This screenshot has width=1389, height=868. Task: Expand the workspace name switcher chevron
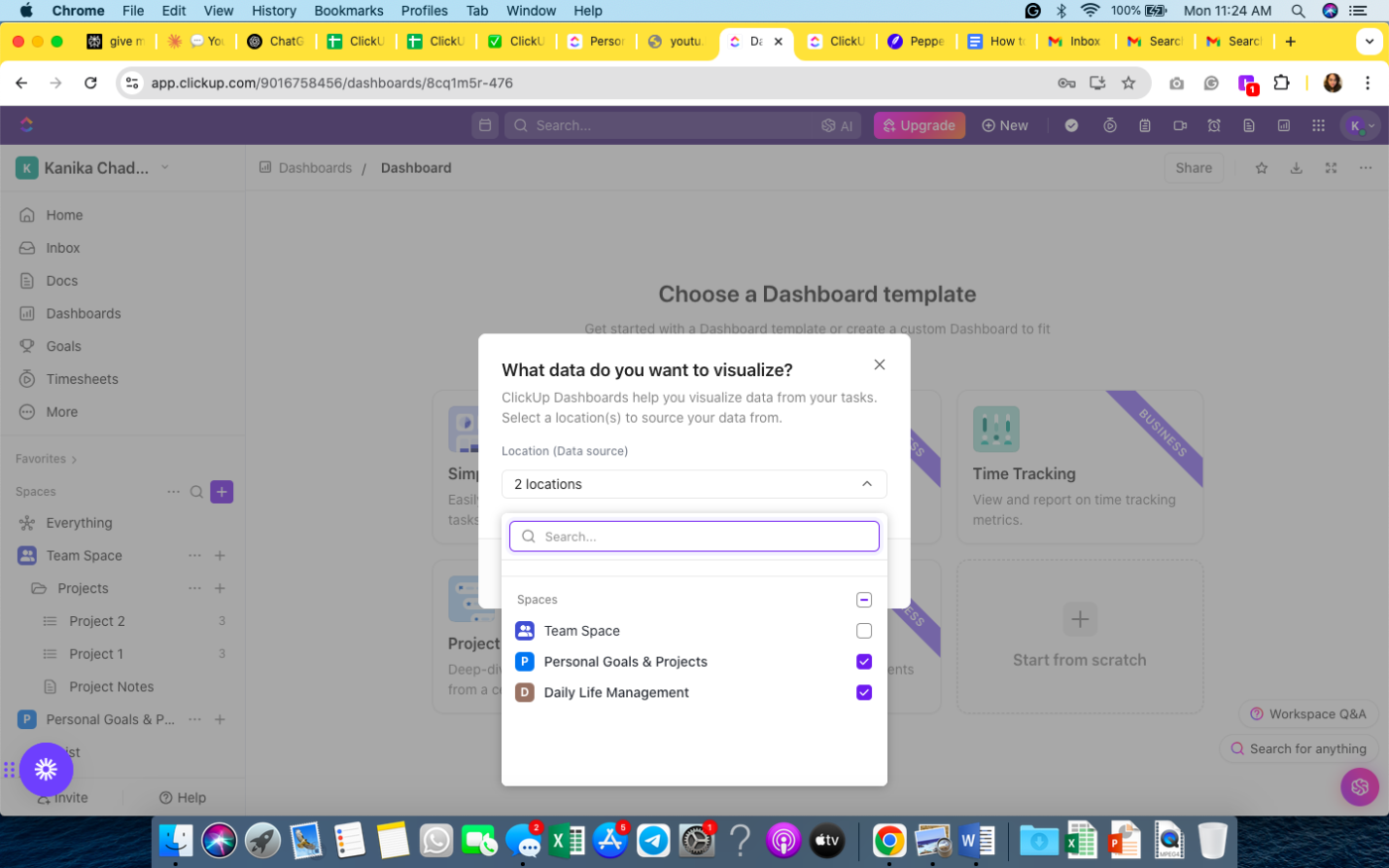tap(165, 168)
